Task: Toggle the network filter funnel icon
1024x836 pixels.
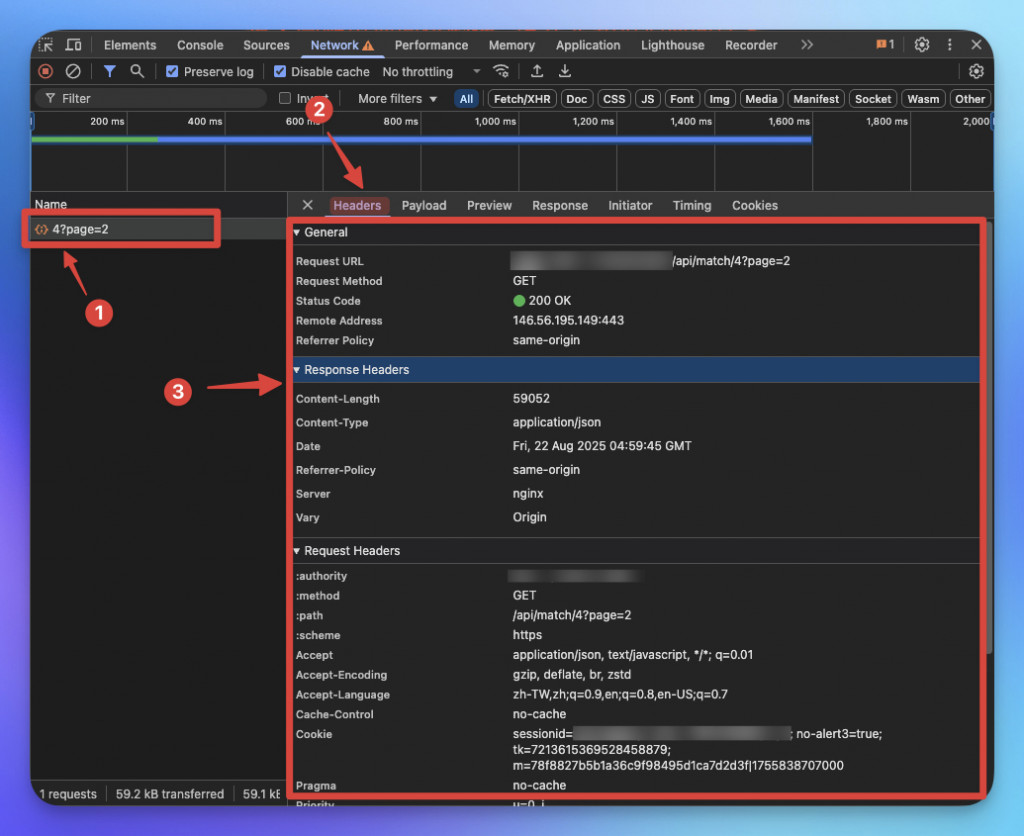Action: (110, 71)
